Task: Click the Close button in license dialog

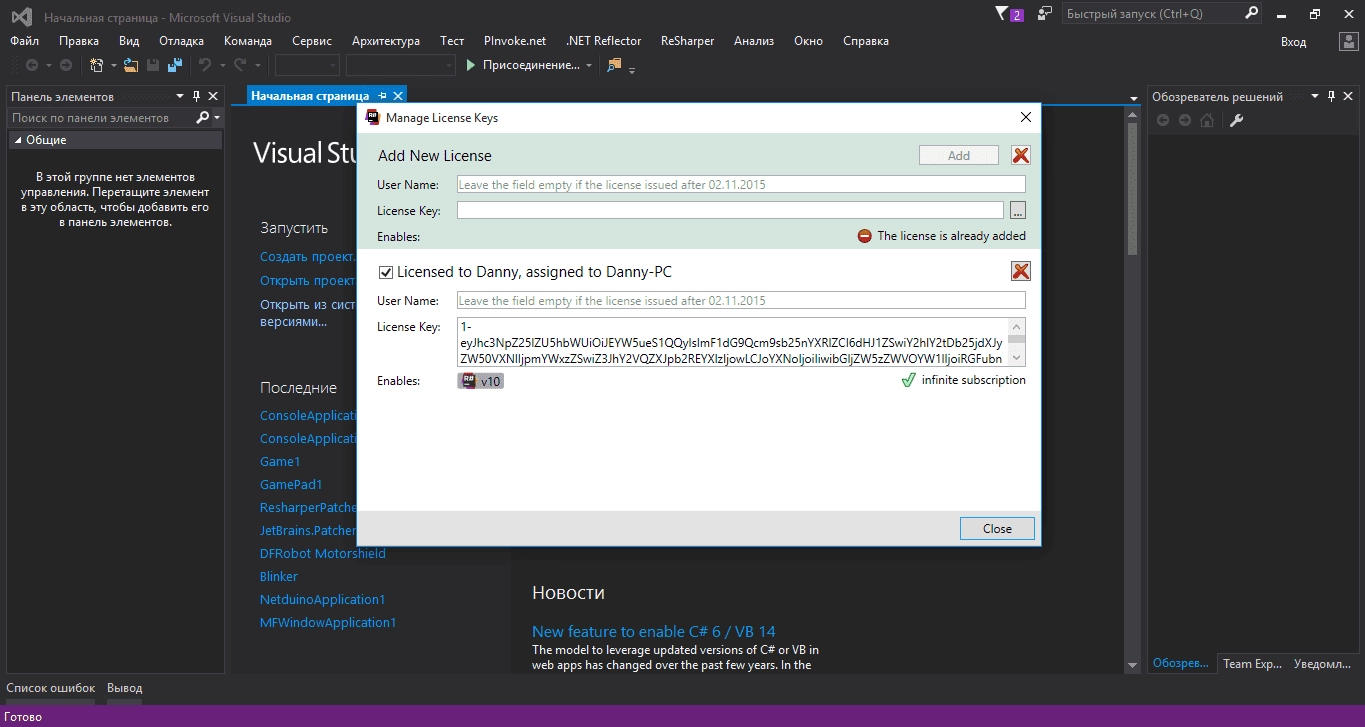Action: pyautogui.click(x=997, y=529)
